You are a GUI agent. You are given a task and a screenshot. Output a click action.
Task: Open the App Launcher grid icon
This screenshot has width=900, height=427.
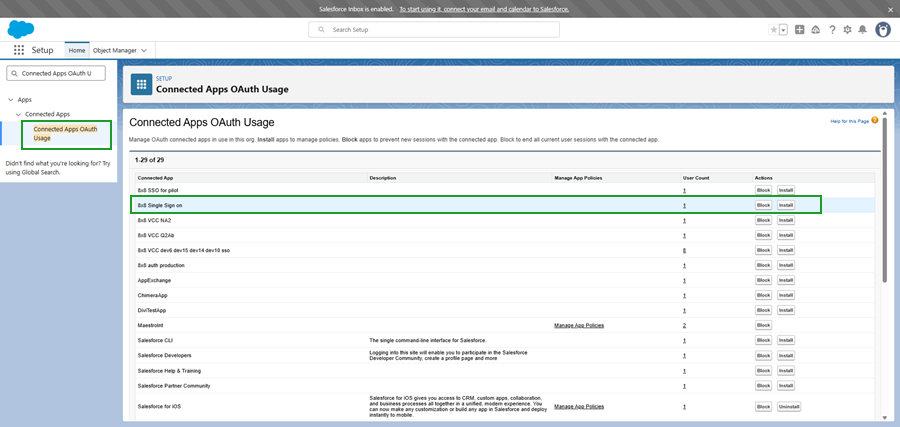[19, 50]
